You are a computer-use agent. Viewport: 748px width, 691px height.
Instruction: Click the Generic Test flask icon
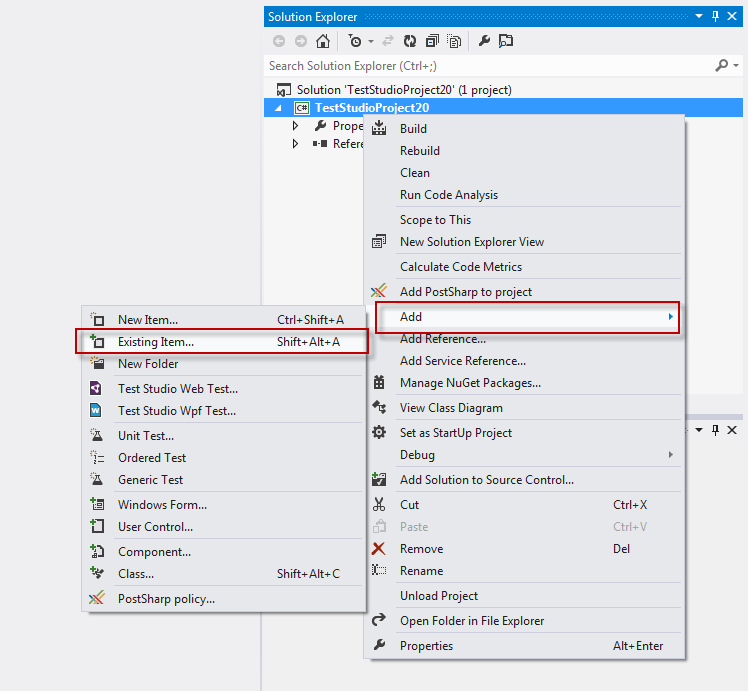click(x=97, y=479)
